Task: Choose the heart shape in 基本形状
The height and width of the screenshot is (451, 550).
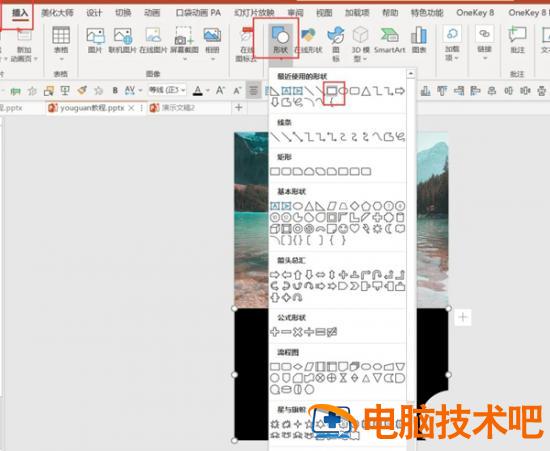Action: click(355, 229)
